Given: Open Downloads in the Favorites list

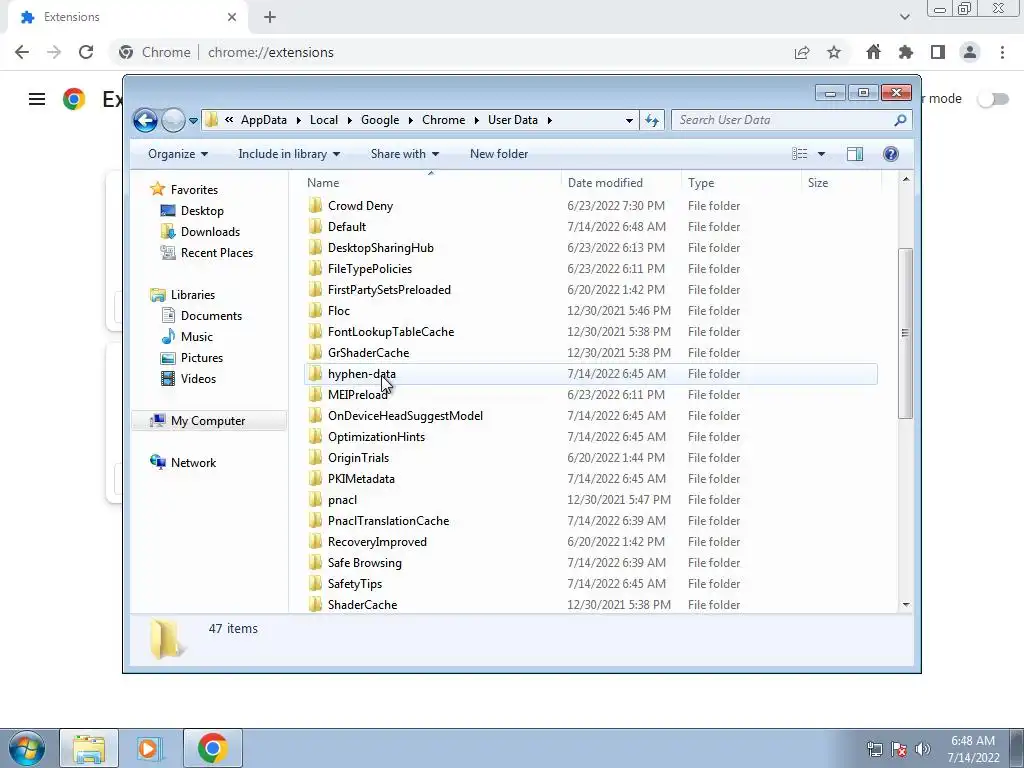Looking at the screenshot, I should click(210, 232).
